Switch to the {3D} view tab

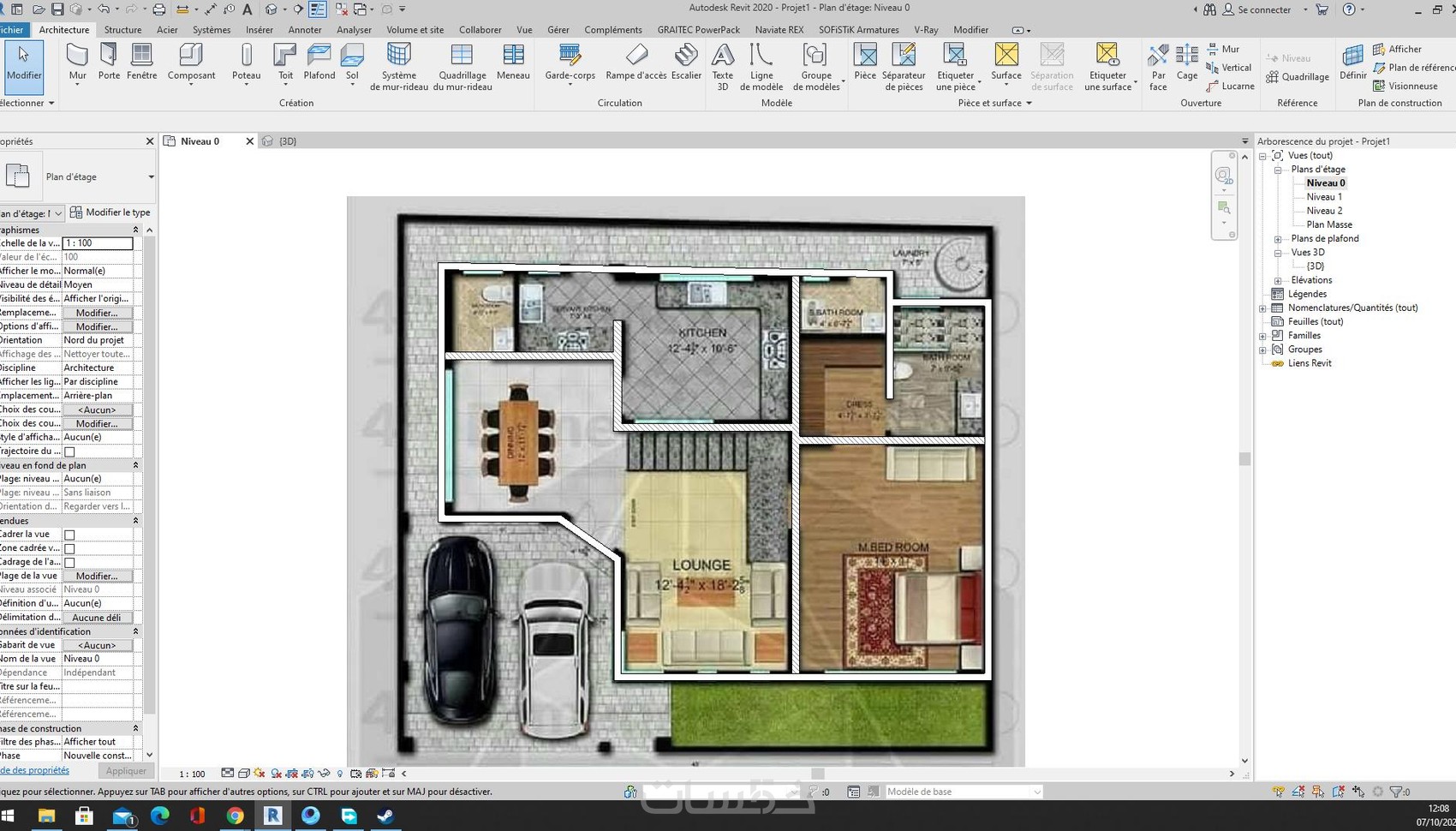click(288, 141)
